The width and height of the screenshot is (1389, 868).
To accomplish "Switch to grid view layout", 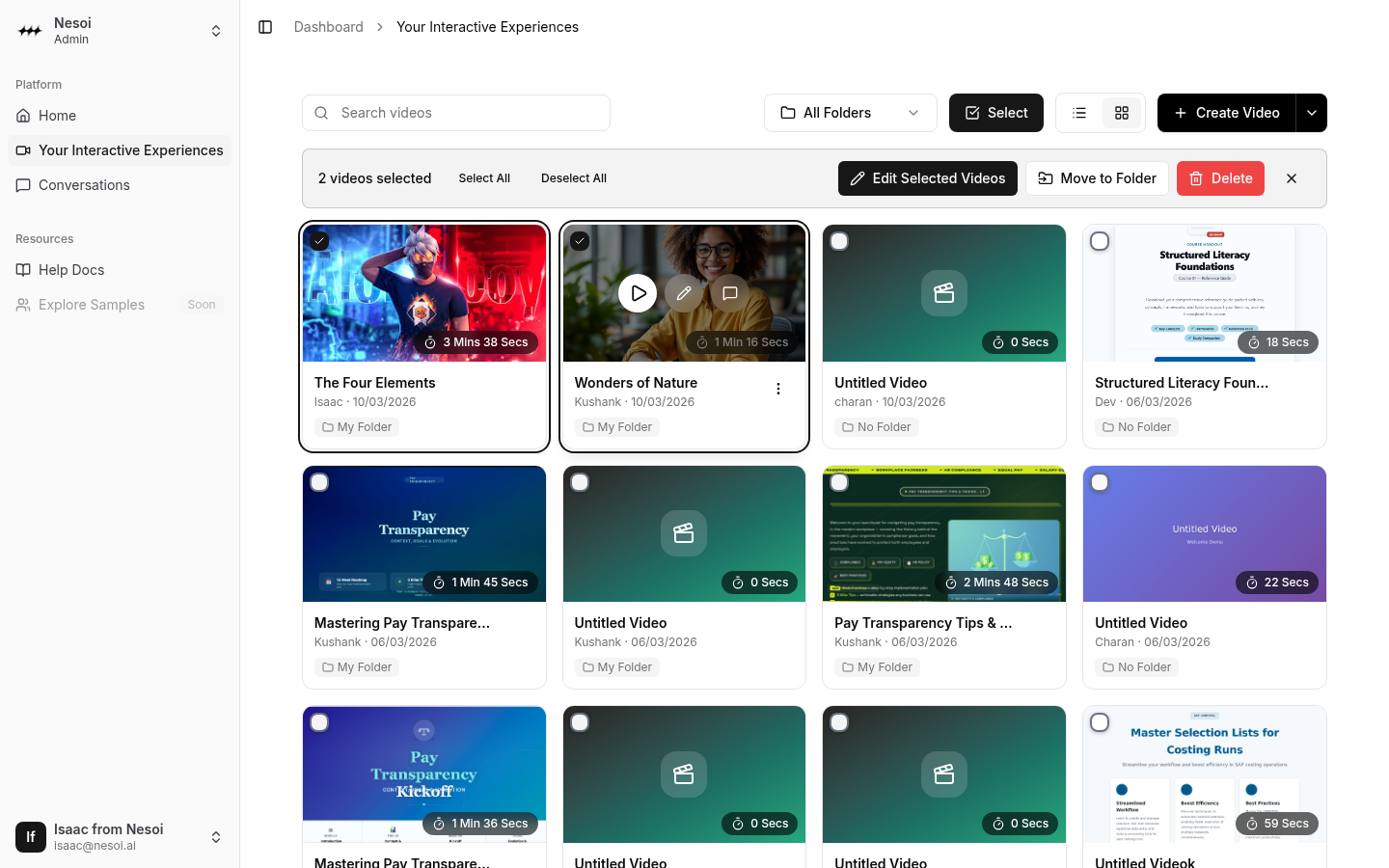I will point(1122,113).
